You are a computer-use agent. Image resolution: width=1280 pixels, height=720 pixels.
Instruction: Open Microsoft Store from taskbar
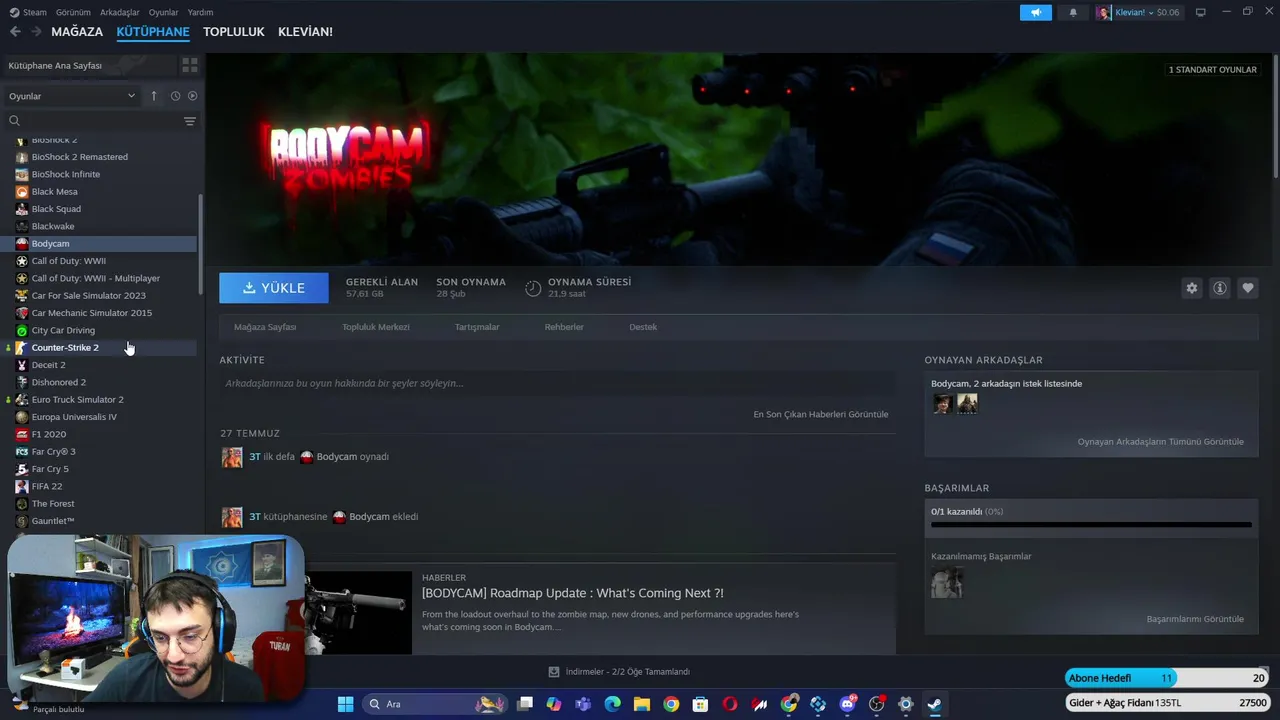(x=700, y=704)
